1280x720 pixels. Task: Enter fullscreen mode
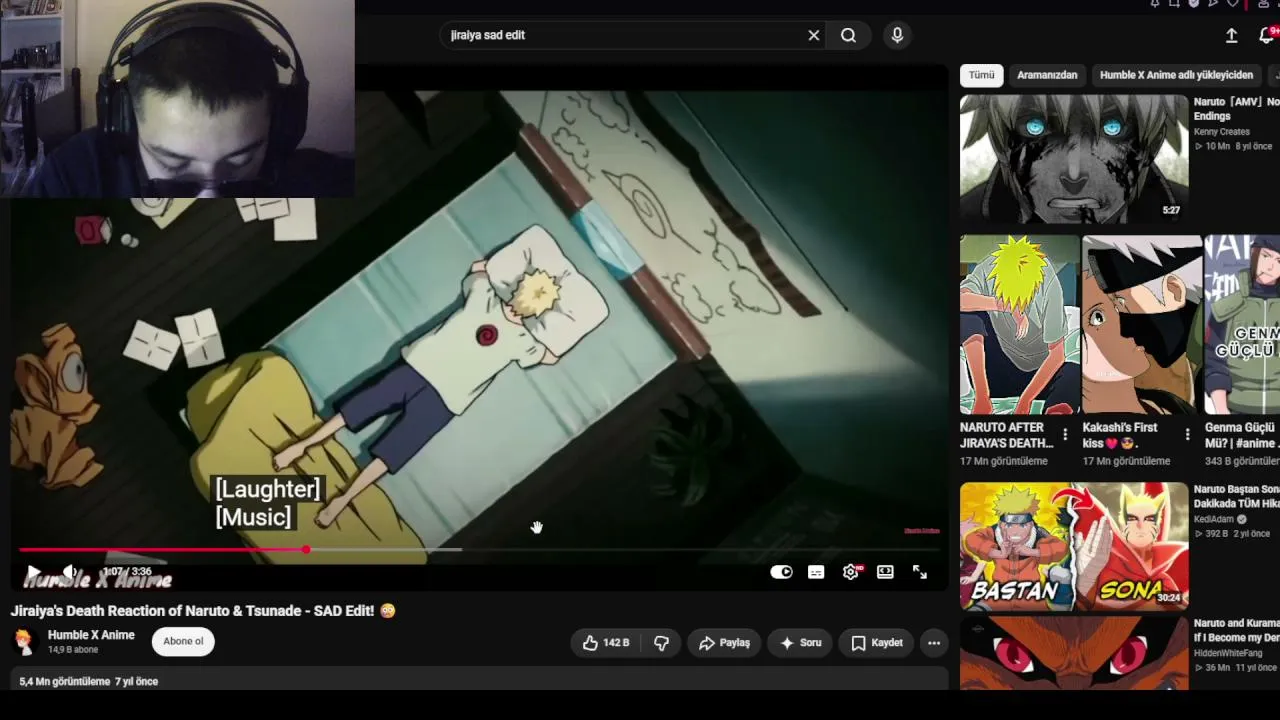[x=920, y=572]
